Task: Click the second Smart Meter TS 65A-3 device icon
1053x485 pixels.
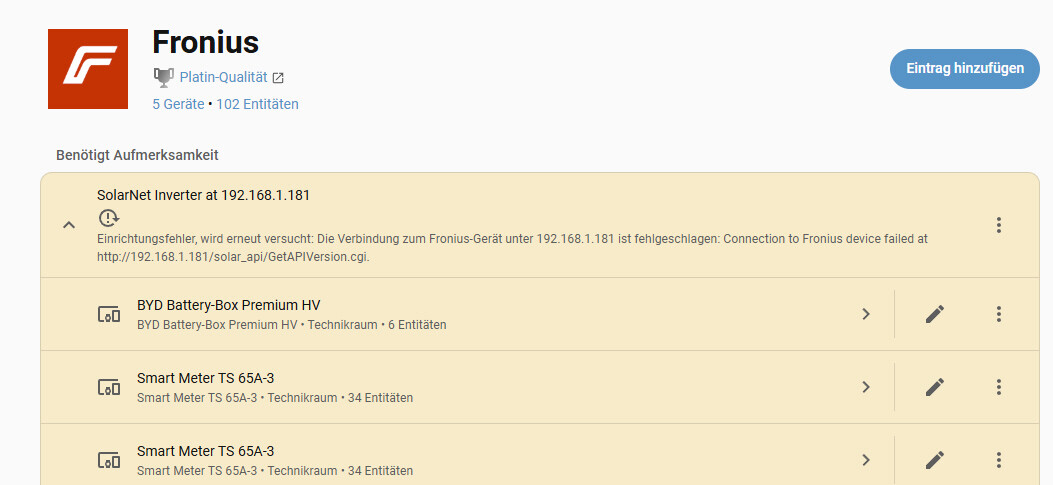Action: pyautogui.click(x=109, y=460)
